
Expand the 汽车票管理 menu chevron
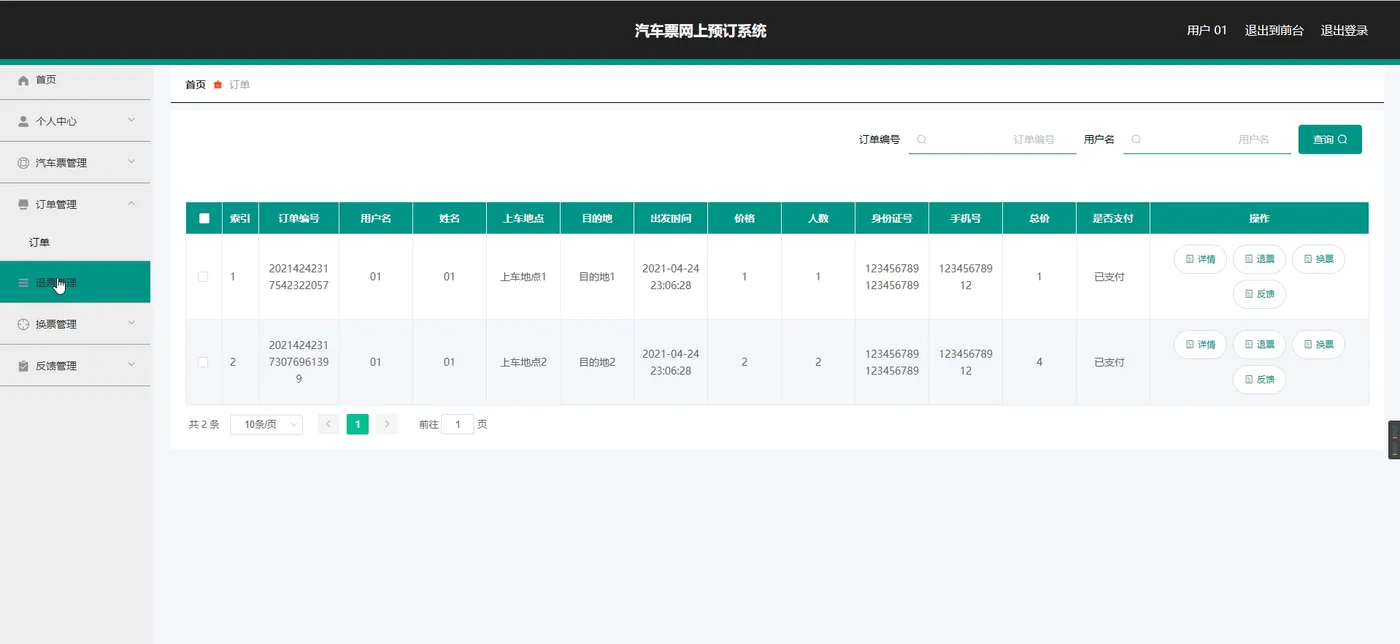coord(132,163)
